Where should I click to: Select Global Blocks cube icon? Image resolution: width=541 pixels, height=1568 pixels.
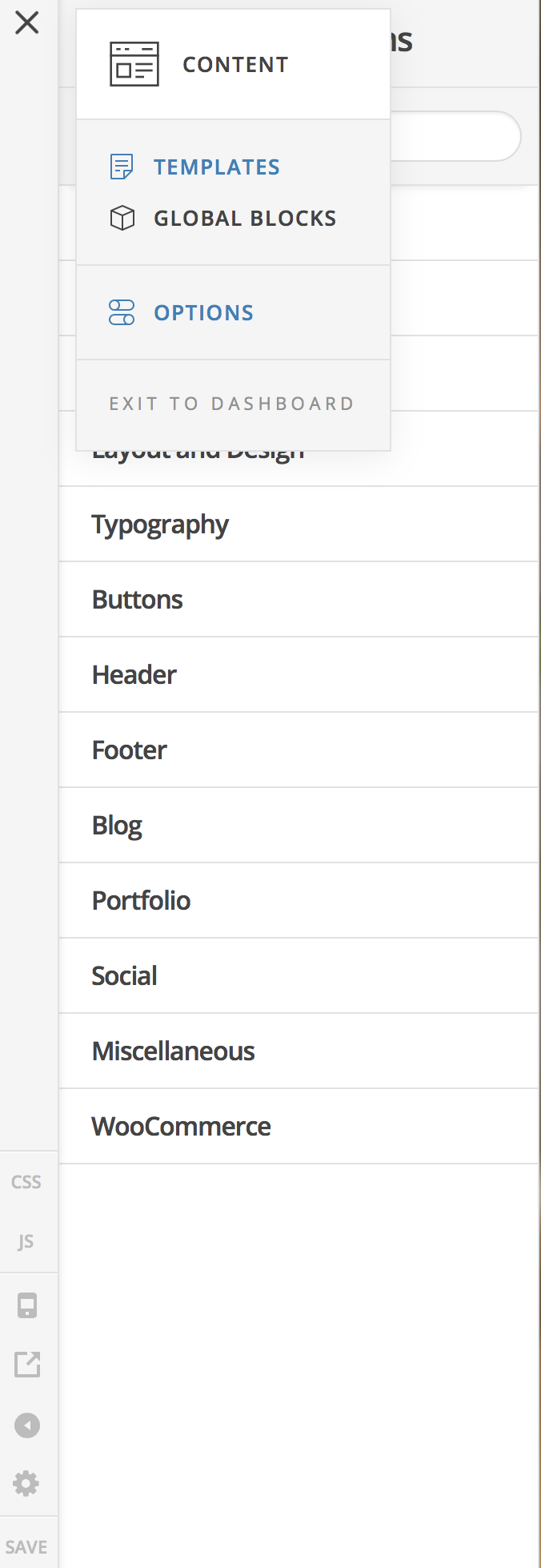pyautogui.click(x=122, y=218)
